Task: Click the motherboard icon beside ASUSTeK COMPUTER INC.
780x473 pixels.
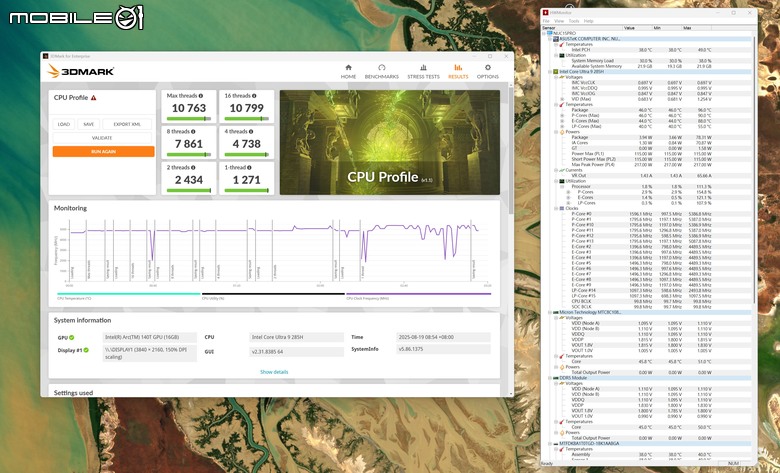Action: pos(556,39)
